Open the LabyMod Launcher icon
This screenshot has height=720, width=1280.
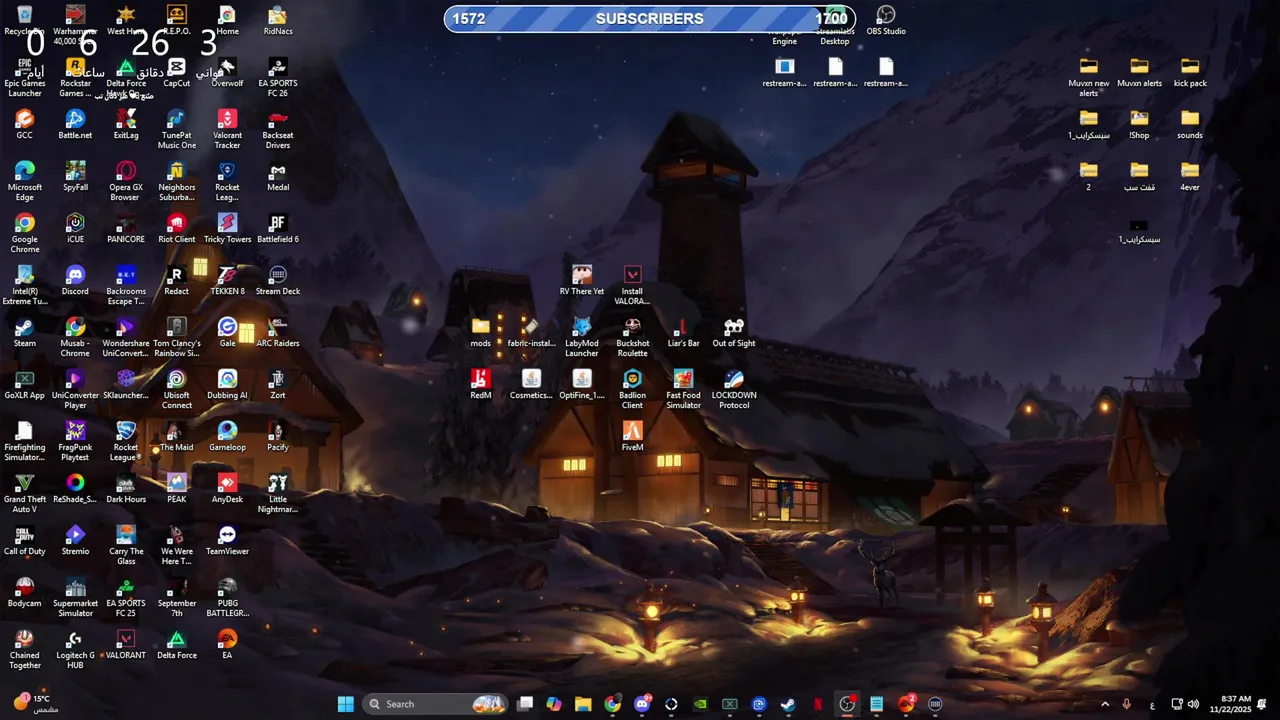pyautogui.click(x=582, y=337)
